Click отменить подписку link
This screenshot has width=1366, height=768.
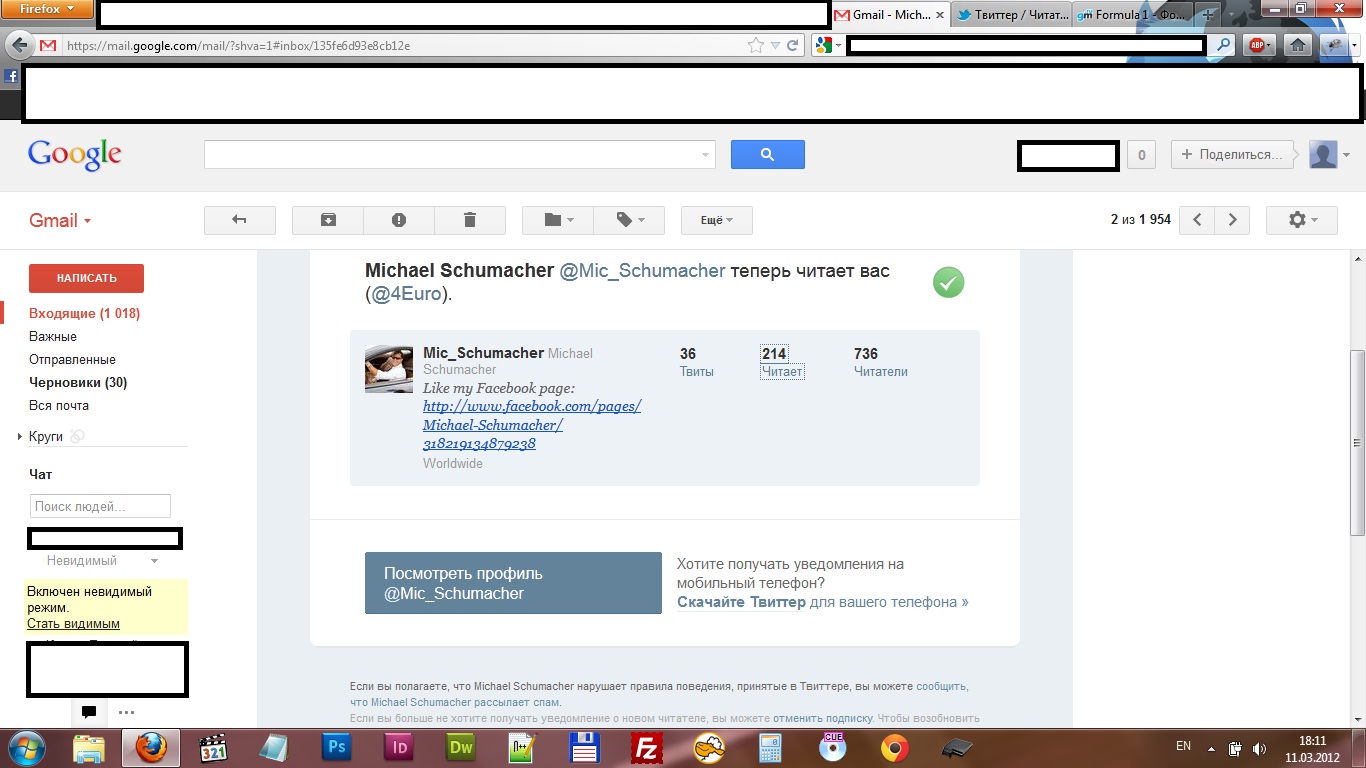(x=822, y=718)
